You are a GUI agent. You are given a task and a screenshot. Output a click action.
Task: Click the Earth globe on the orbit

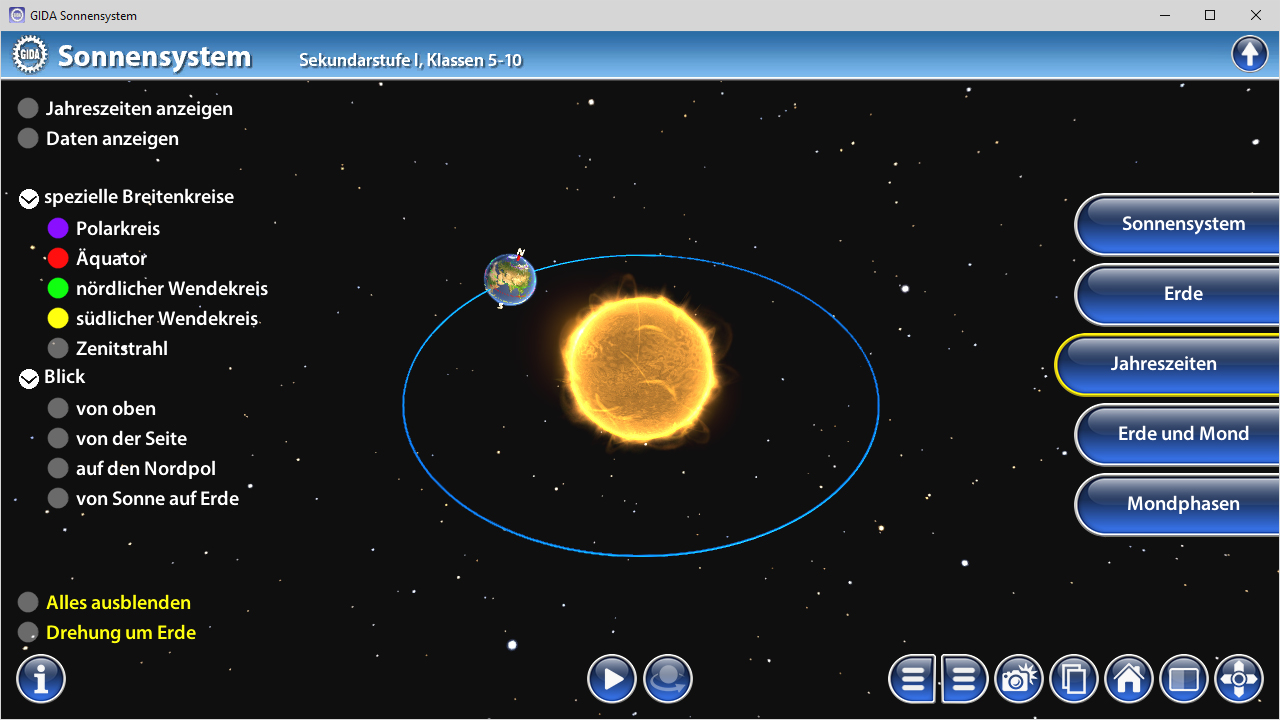[x=510, y=280]
